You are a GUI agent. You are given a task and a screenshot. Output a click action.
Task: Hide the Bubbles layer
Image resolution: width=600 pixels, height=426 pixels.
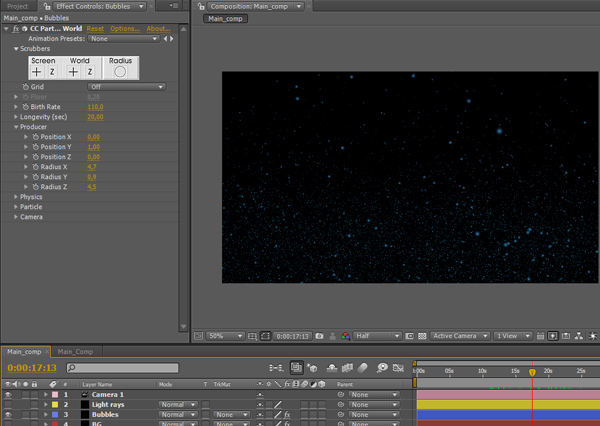(x=8, y=415)
